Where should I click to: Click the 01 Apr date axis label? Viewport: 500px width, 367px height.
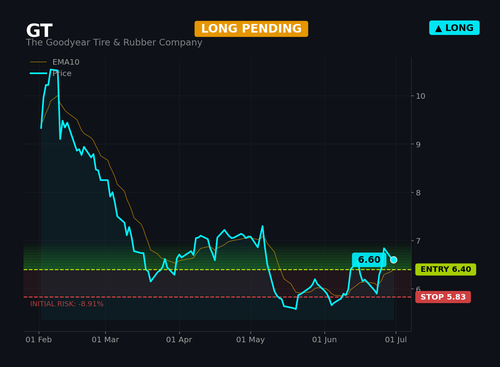pyautogui.click(x=179, y=340)
